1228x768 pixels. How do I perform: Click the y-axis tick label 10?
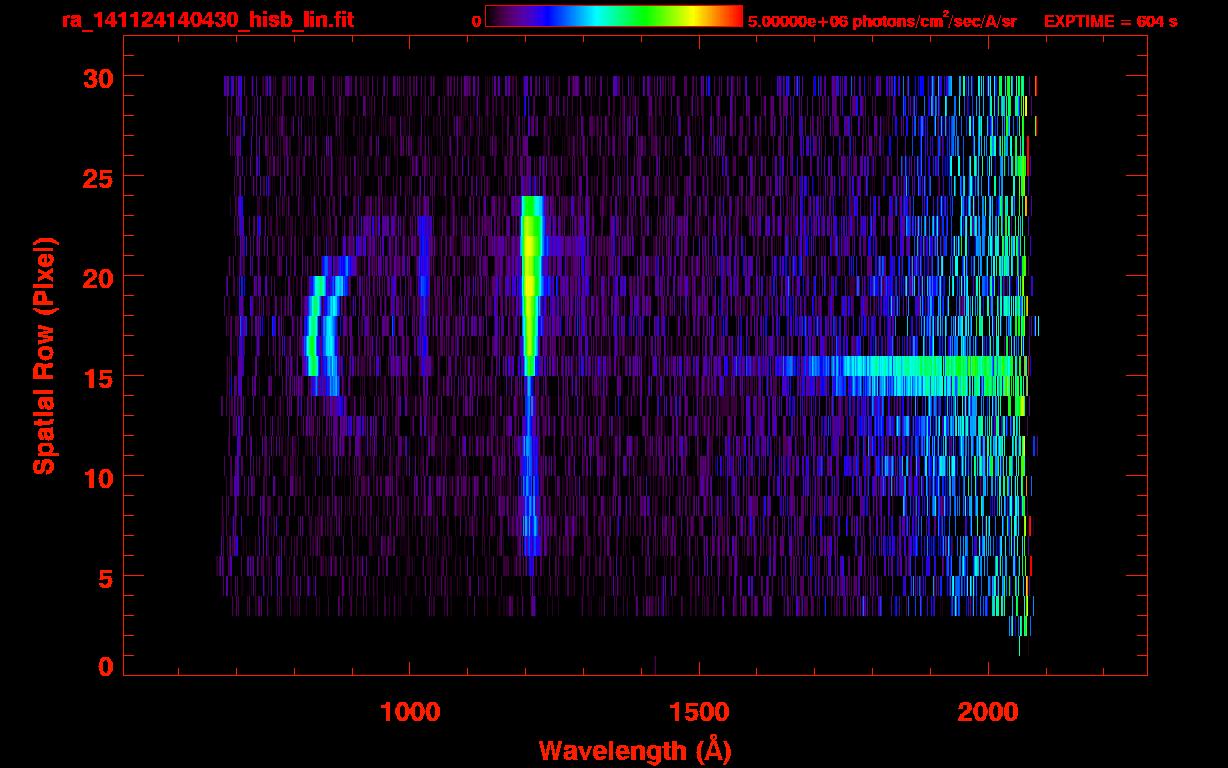pos(96,477)
